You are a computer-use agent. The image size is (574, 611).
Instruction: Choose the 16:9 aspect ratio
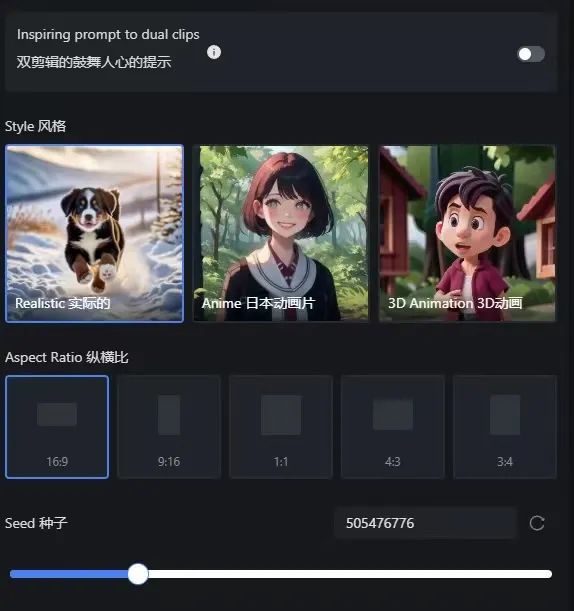click(57, 427)
